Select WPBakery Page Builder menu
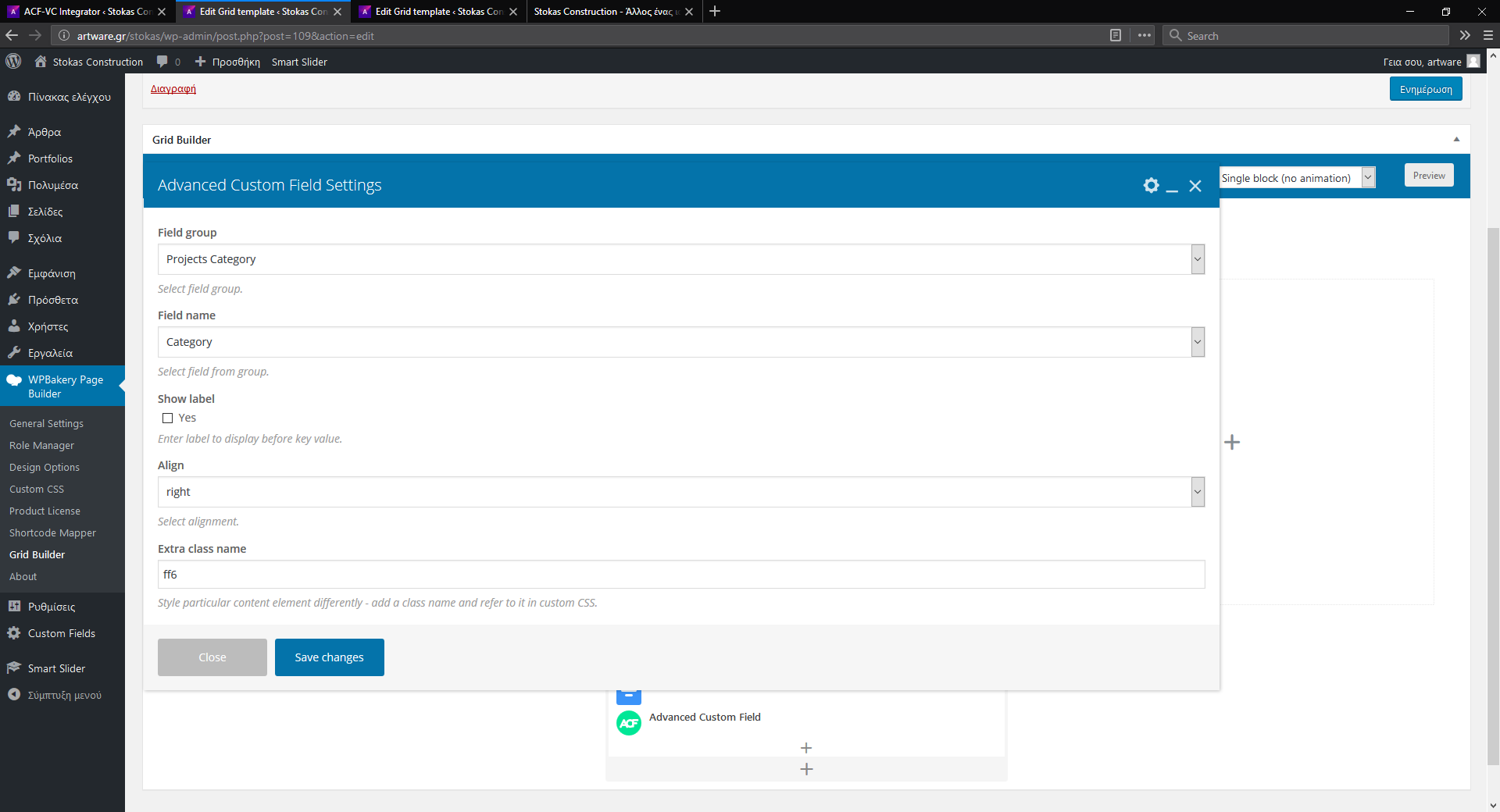Viewport: 1500px width, 812px height. [62, 386]
